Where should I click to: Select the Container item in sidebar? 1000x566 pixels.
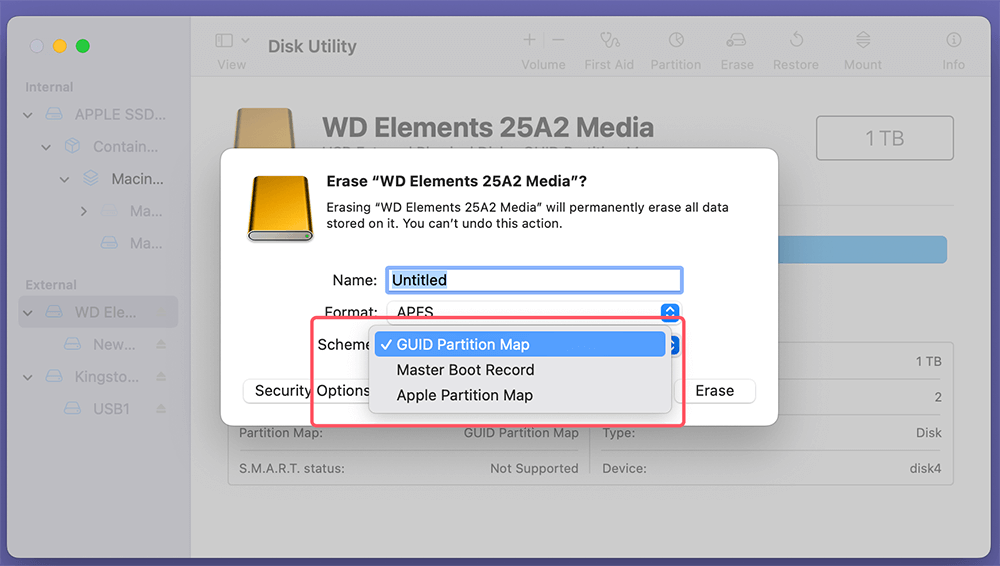pos(125,147)
